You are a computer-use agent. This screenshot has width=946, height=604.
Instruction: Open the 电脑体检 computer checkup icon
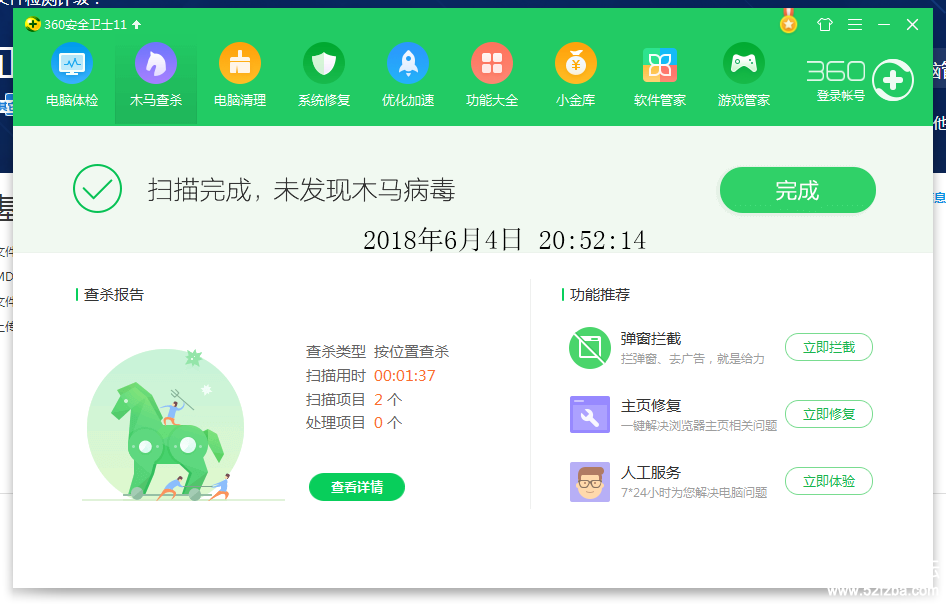[x=72, y=63]
